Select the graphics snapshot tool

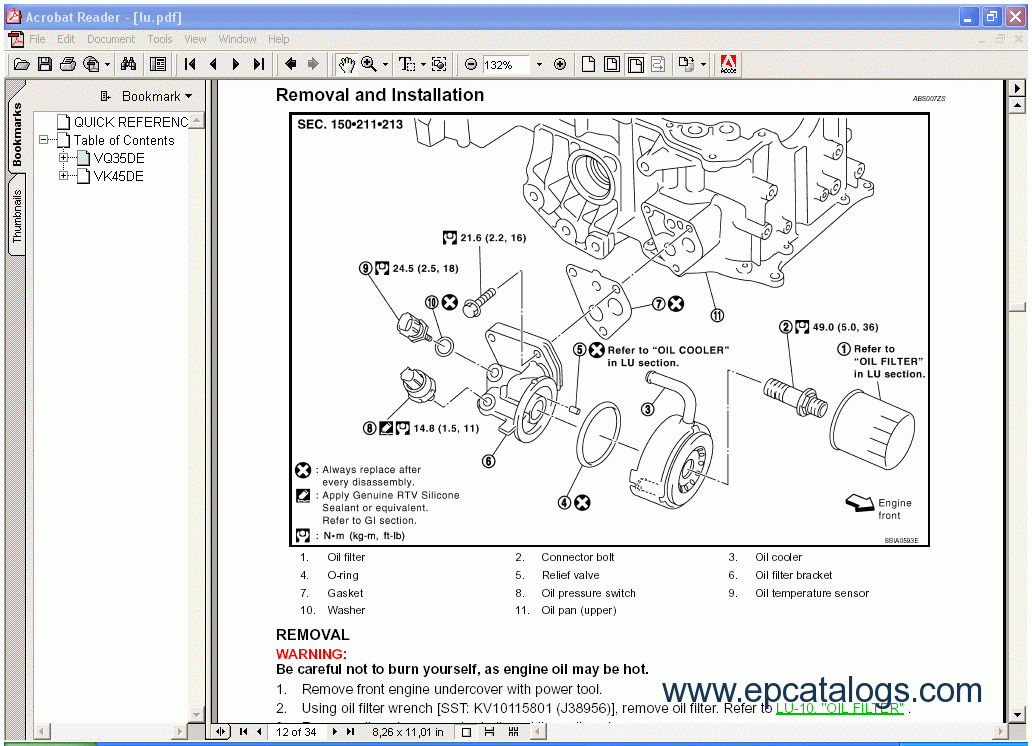pos(439,64)
